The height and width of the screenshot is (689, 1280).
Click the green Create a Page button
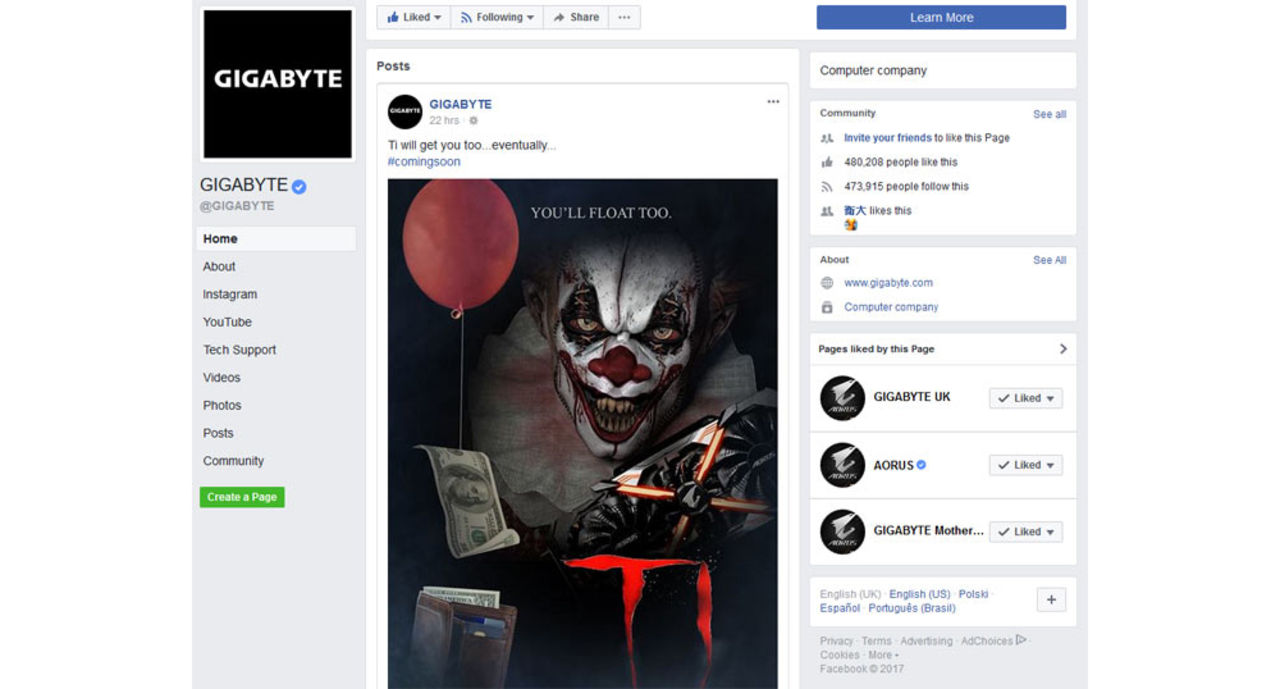coord(242,497)
